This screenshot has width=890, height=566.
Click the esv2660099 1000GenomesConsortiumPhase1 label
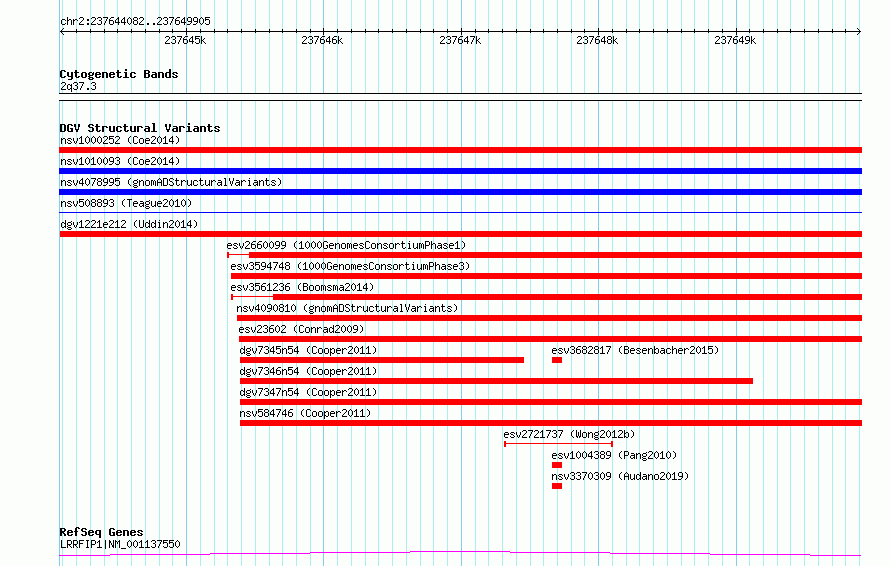(x=346, y=245)
